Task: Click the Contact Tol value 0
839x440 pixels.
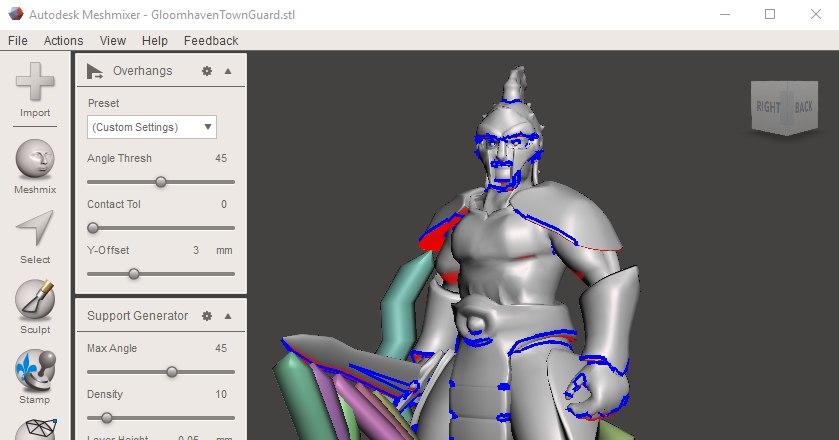Action: coord(224,204)
